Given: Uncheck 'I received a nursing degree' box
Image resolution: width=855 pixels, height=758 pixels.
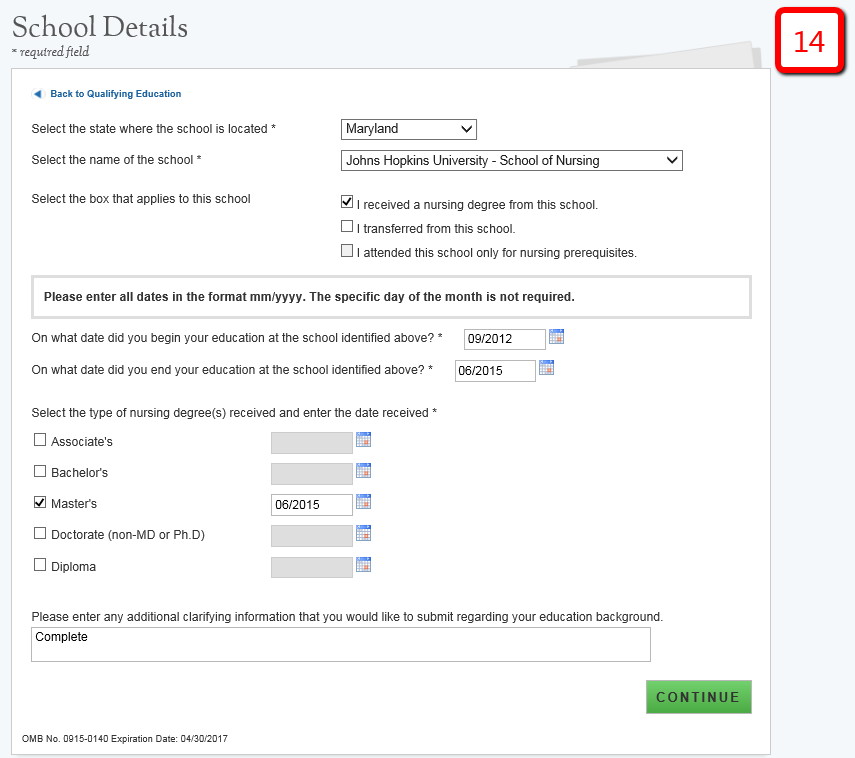Looking at the screenshot, I should (x=347, y=201).
